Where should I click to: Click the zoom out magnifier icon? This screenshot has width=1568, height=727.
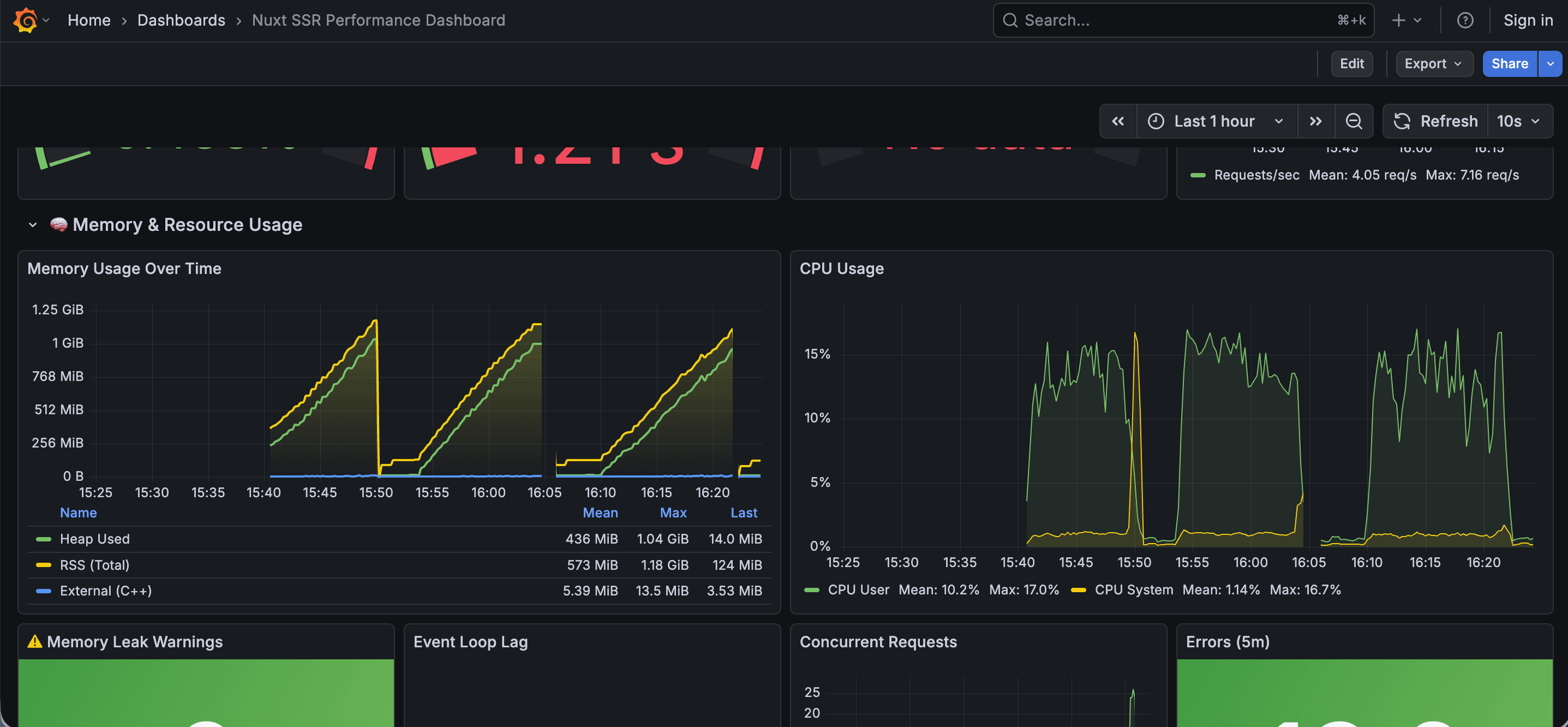[x=1354, y=121]
